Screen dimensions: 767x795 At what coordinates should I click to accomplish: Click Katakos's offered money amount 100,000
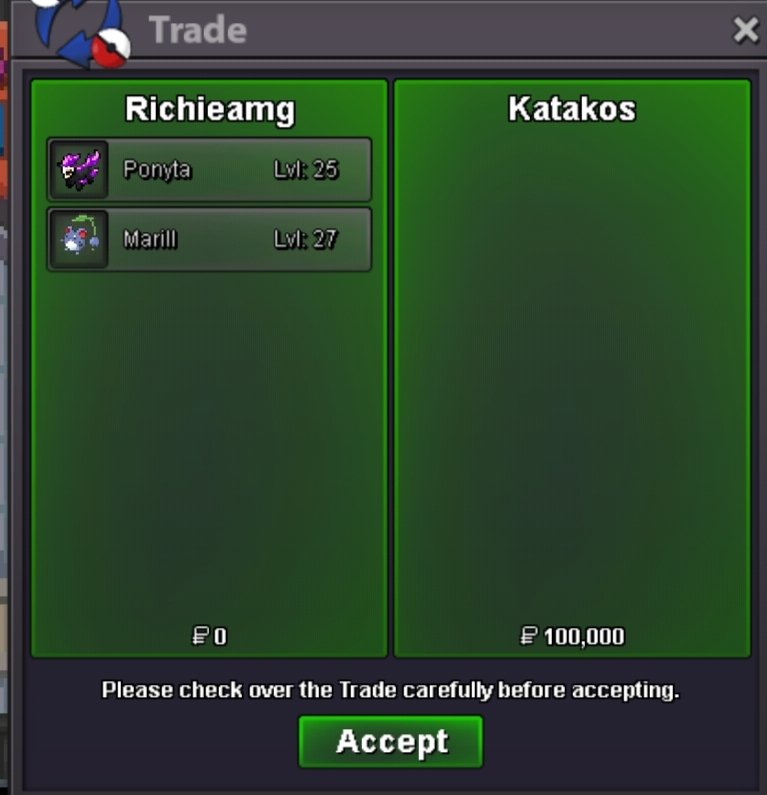tap(584, 637)
